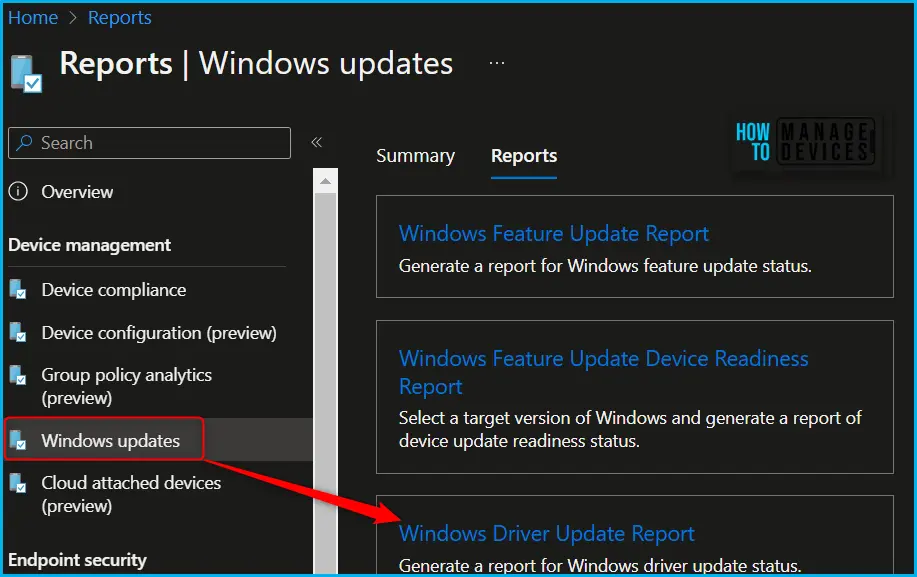Viewport: 917px width, 577px height.
Task: Click the Reports header device icon
Action: [26, 73]
